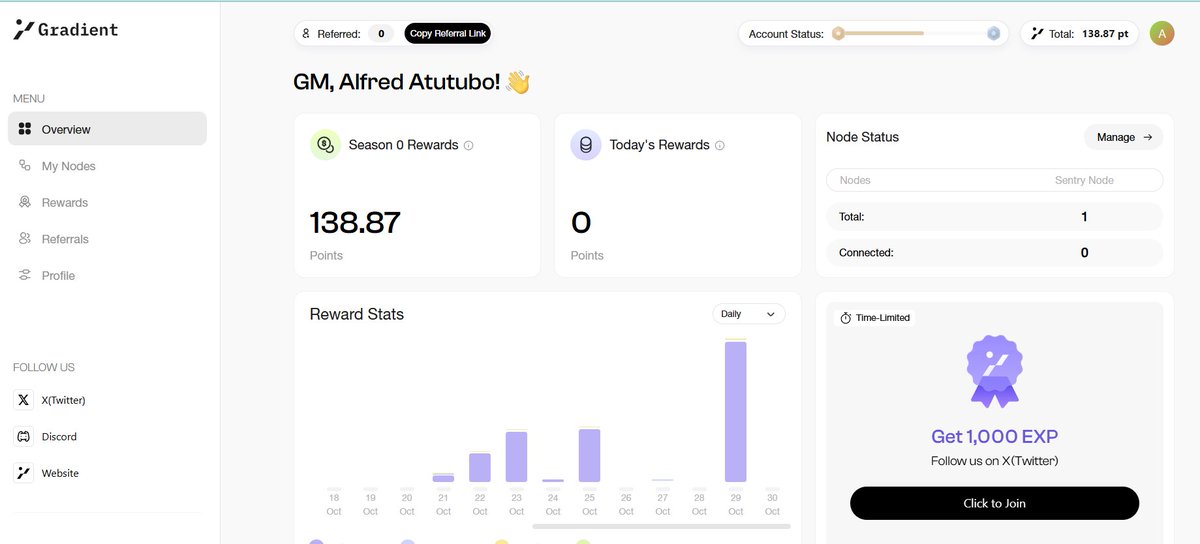Click the Gradient logo in the sidebar

point(66,30)
